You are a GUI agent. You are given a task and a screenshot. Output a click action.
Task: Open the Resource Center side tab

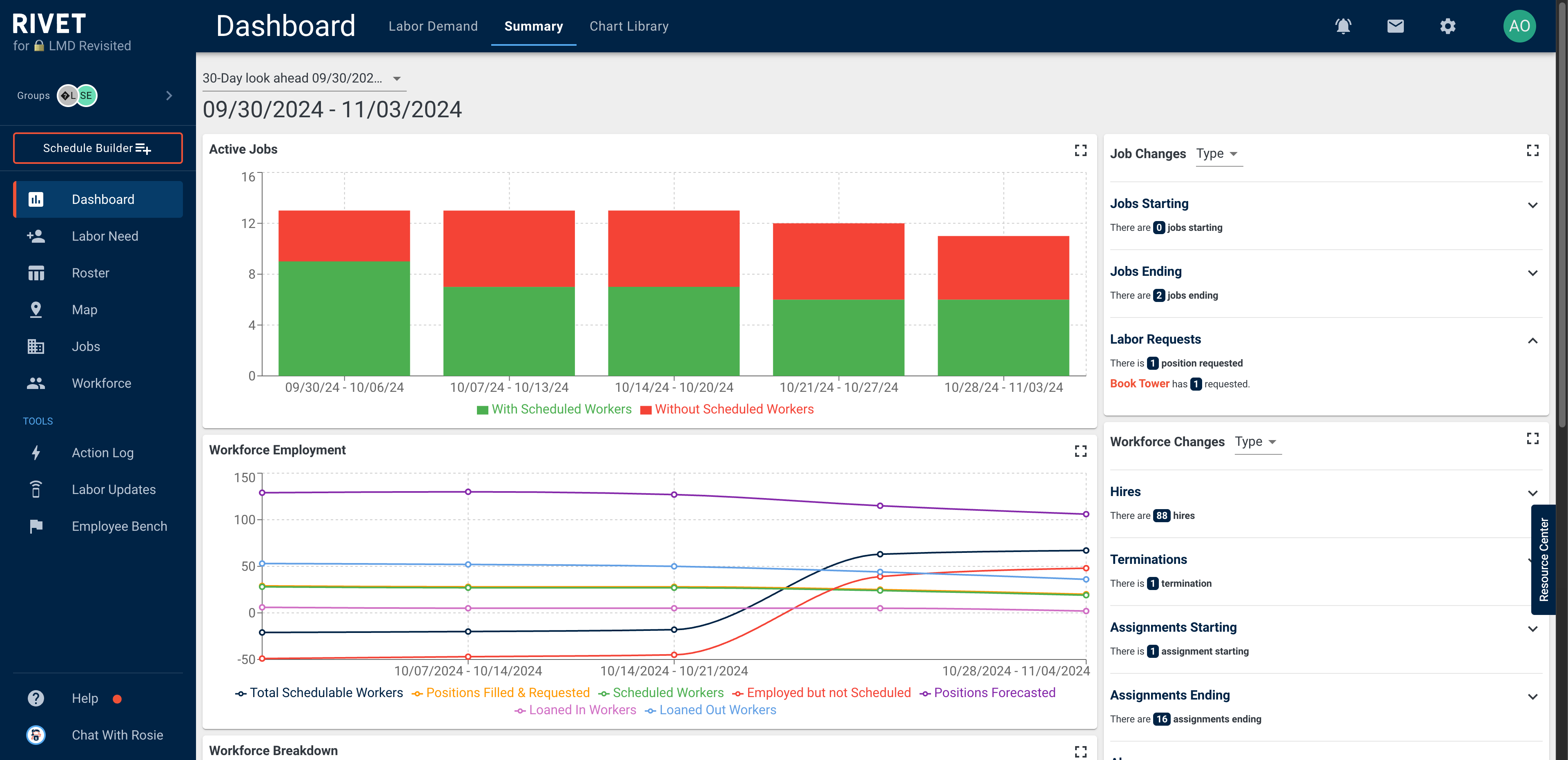1543,559
